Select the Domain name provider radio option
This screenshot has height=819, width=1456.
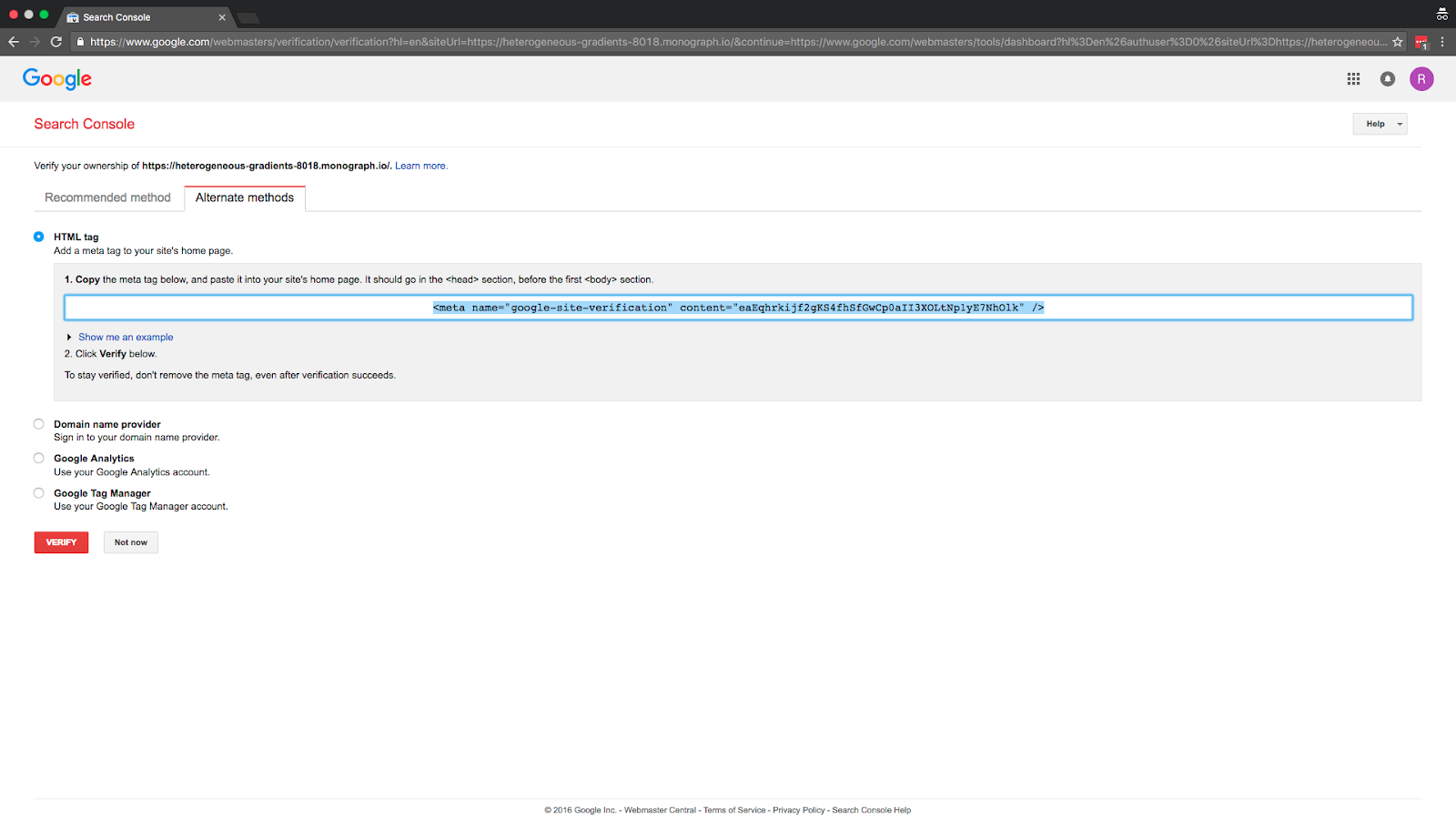coord(38,424)
